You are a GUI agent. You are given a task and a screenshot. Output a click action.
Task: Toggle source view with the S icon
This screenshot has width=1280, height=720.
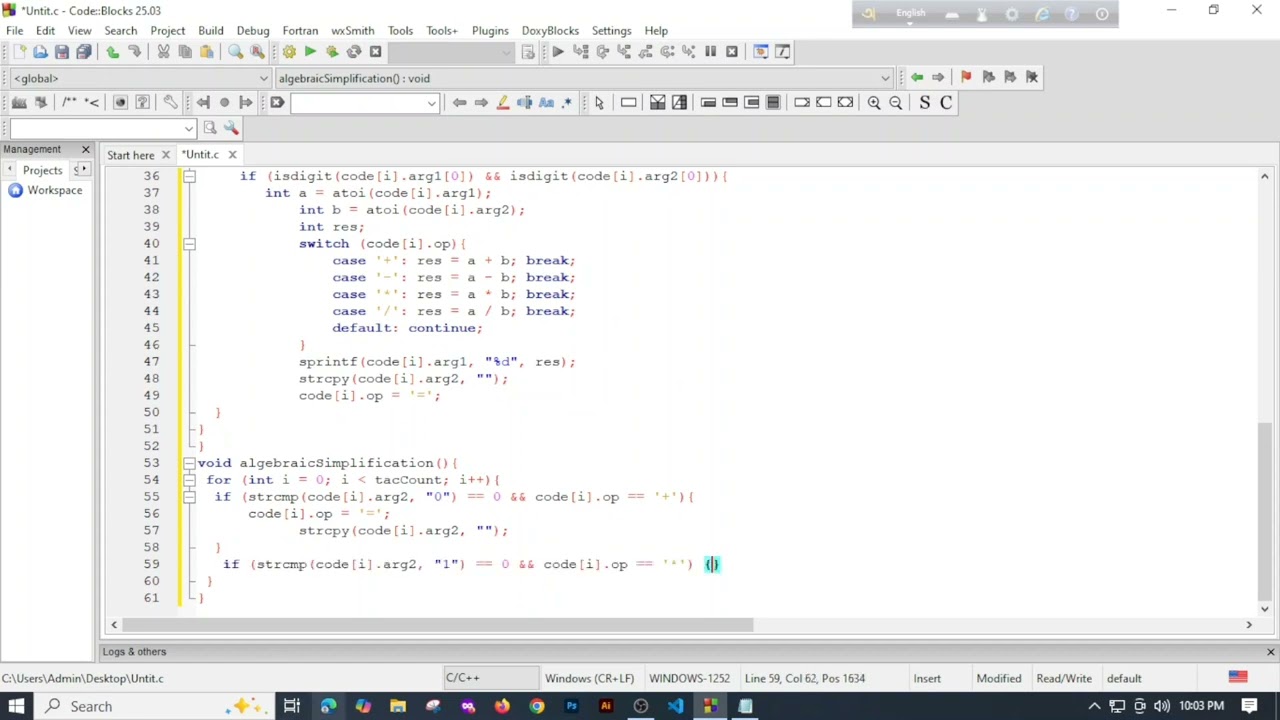tap(924, 102)
